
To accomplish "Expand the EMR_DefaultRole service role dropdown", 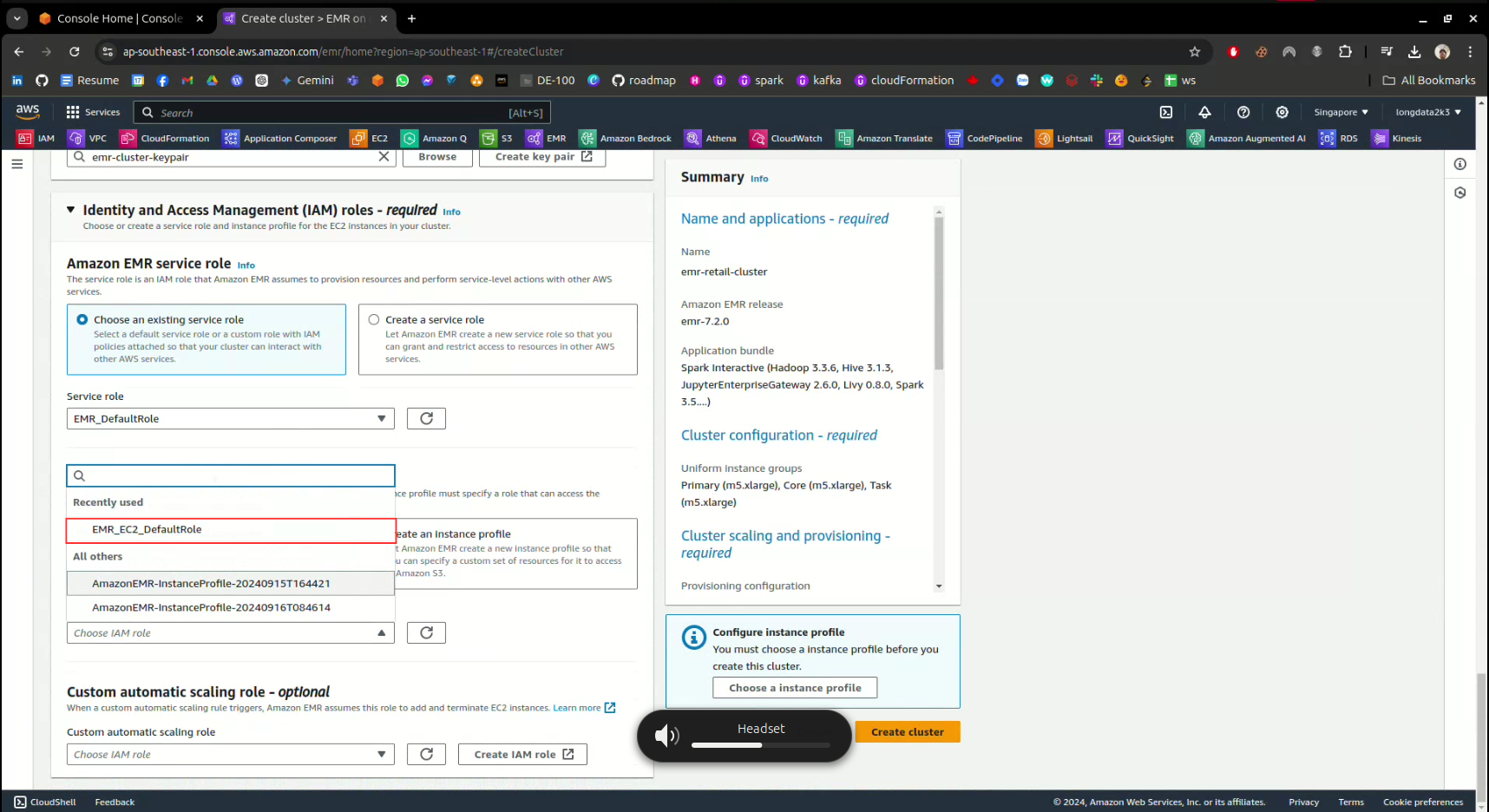I will pyautogui.click(x=230, y=419).
